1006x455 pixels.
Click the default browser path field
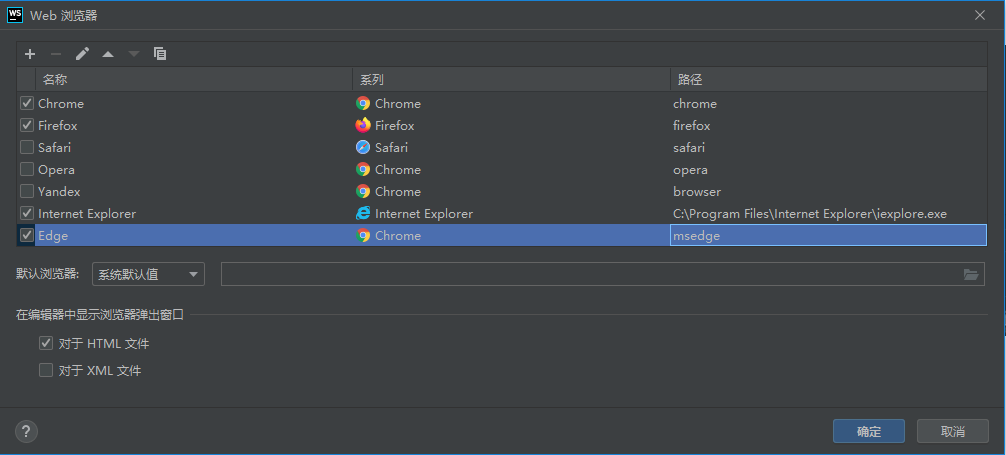(x=602, y=275)
